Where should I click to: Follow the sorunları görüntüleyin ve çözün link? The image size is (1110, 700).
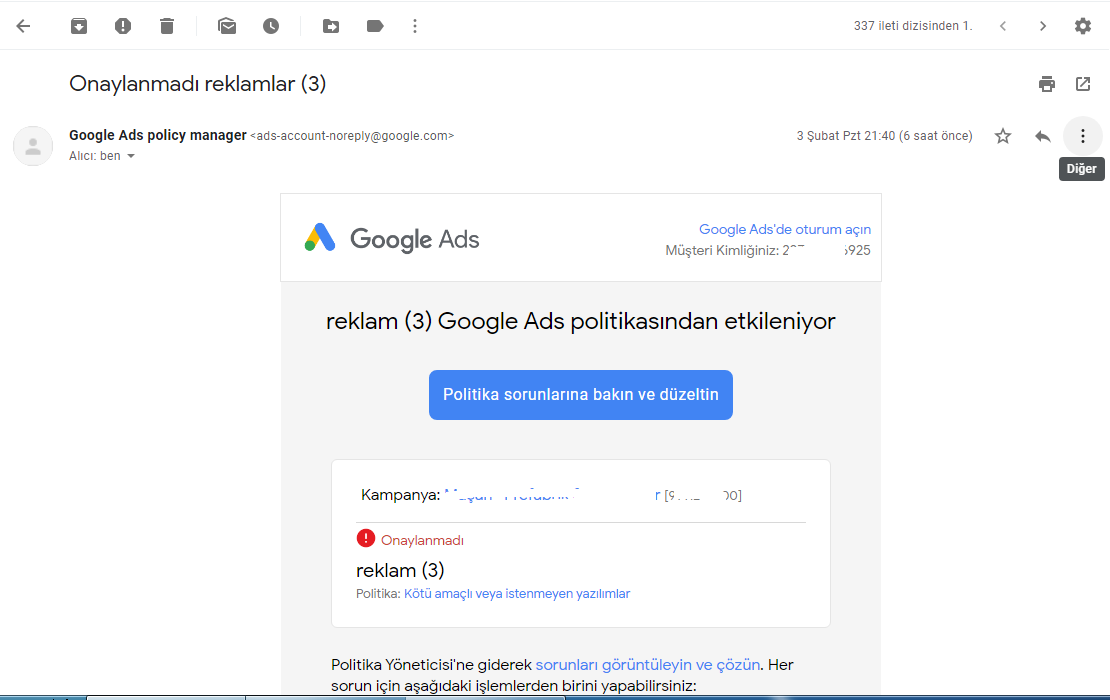pyautogui.click(x=648, y=665)
